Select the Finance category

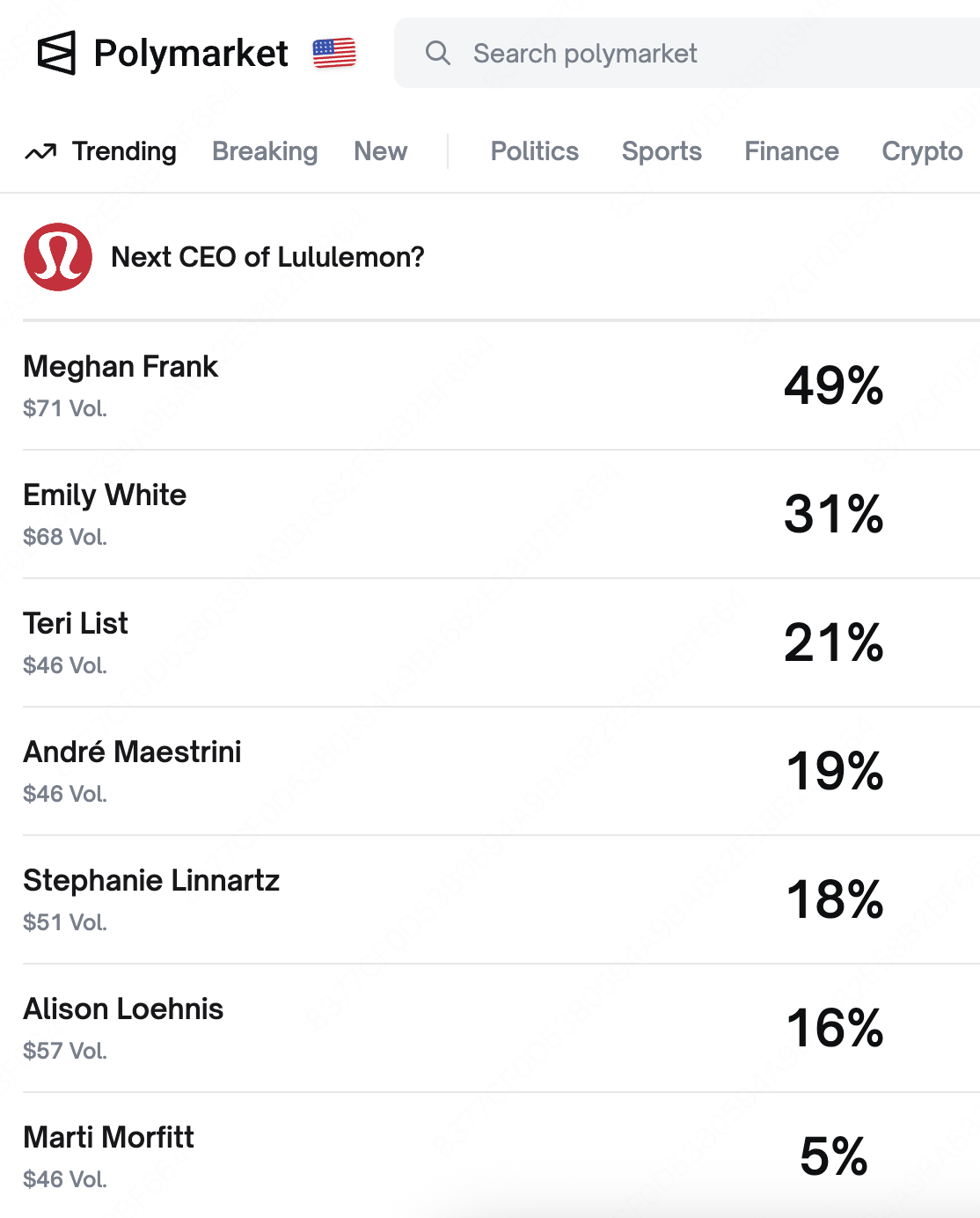pos(791,151)
